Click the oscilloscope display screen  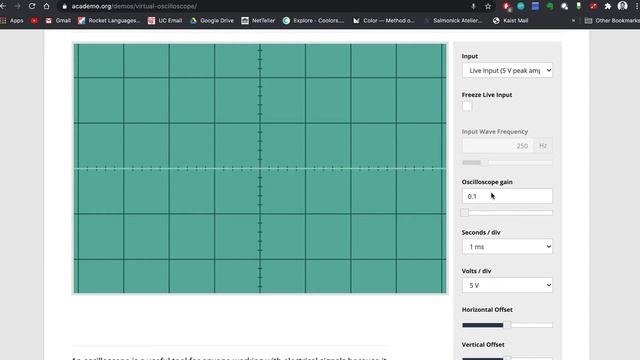point(260,168)
